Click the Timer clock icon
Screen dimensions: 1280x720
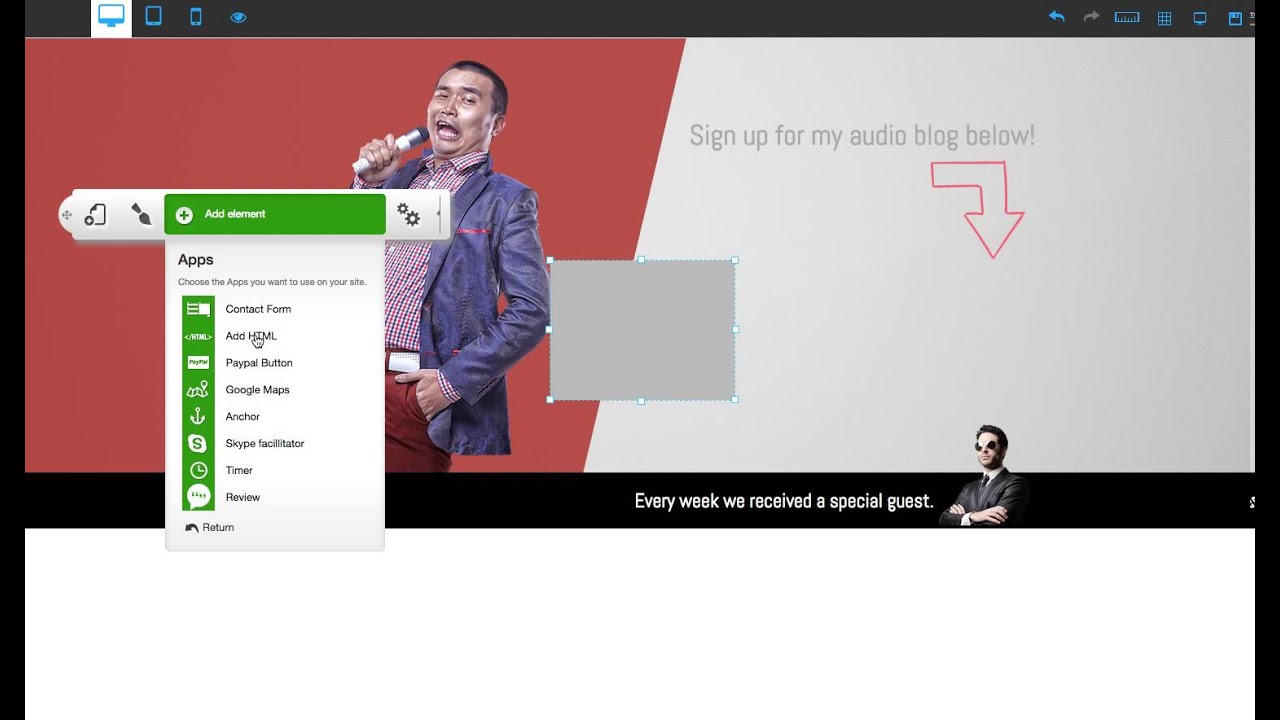tap(198, 470)
